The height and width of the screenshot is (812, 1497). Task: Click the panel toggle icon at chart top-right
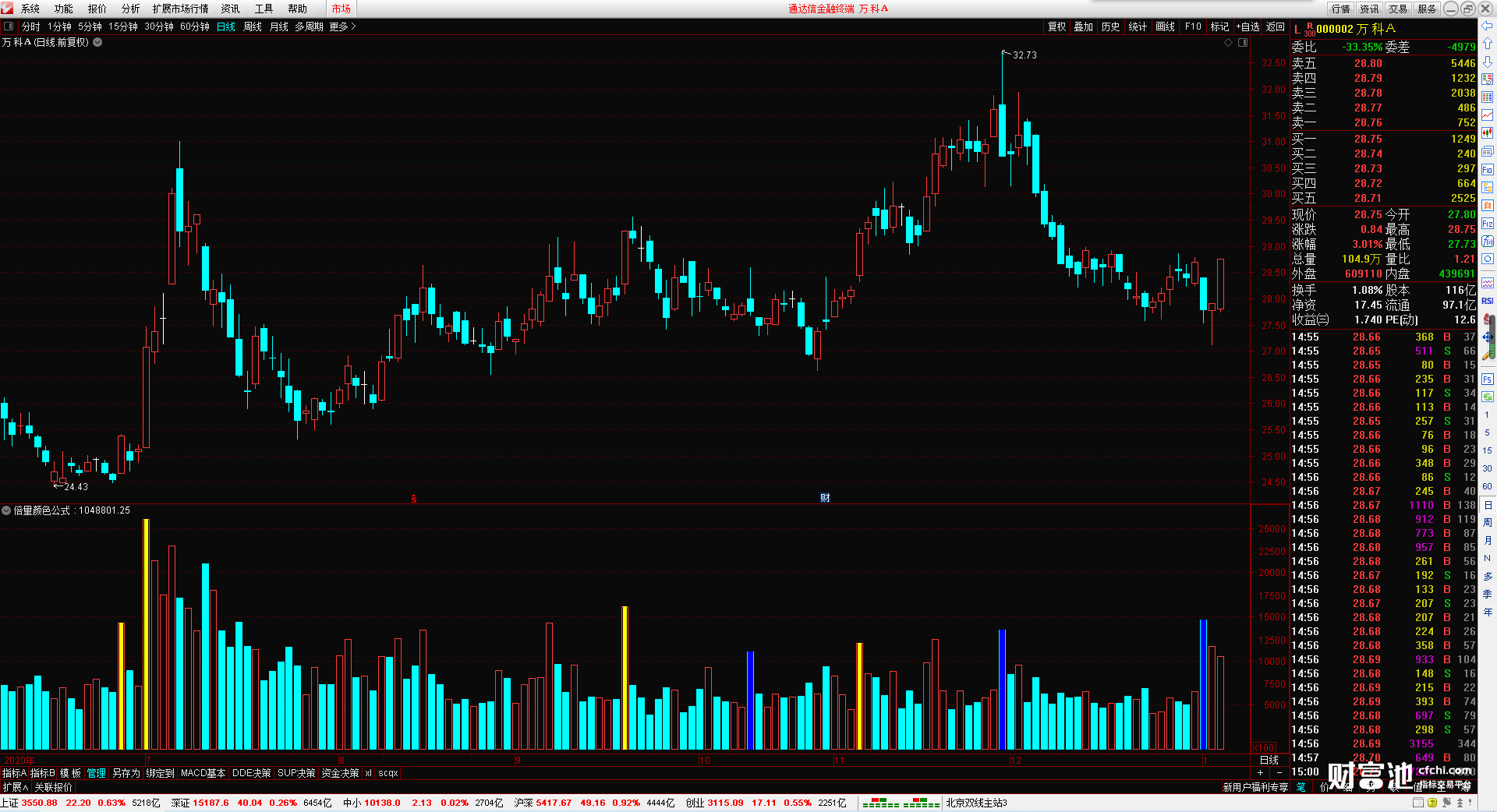1243,42
